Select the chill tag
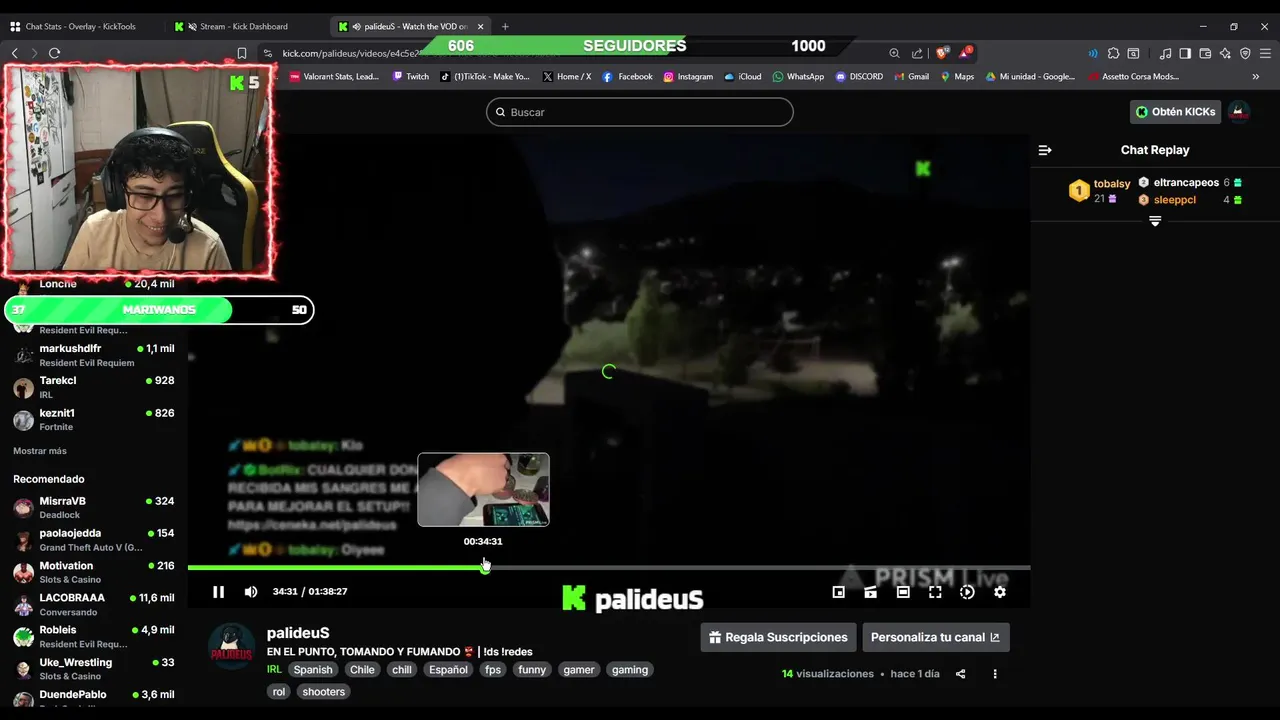 402,670
